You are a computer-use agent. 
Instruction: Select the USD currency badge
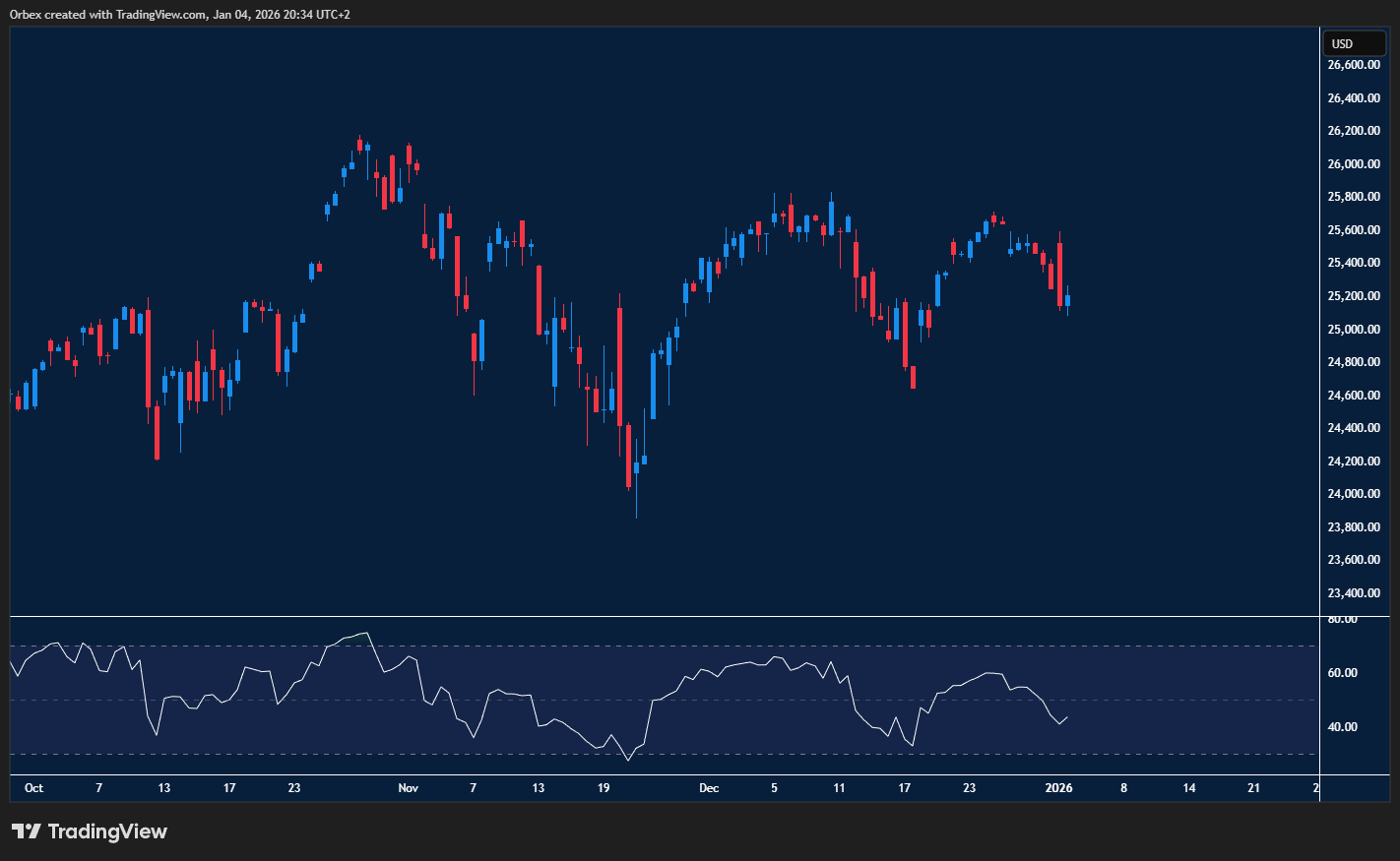pyautogui.click(x=1354, y=43)
